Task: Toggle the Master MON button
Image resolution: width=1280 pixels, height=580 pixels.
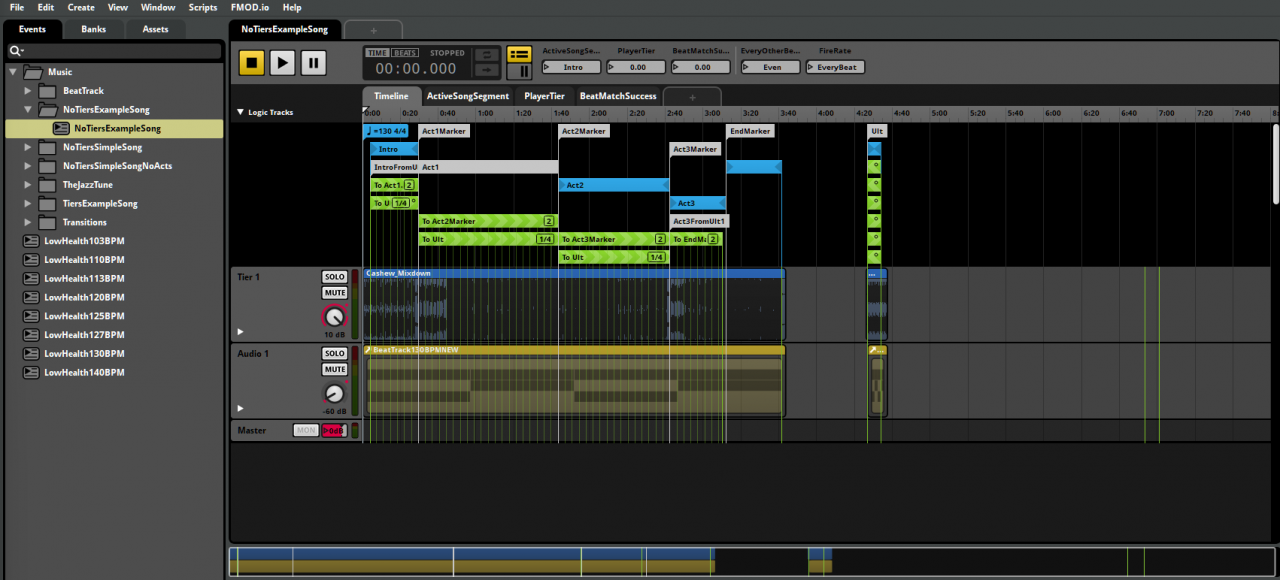Action: coord(305,430)
